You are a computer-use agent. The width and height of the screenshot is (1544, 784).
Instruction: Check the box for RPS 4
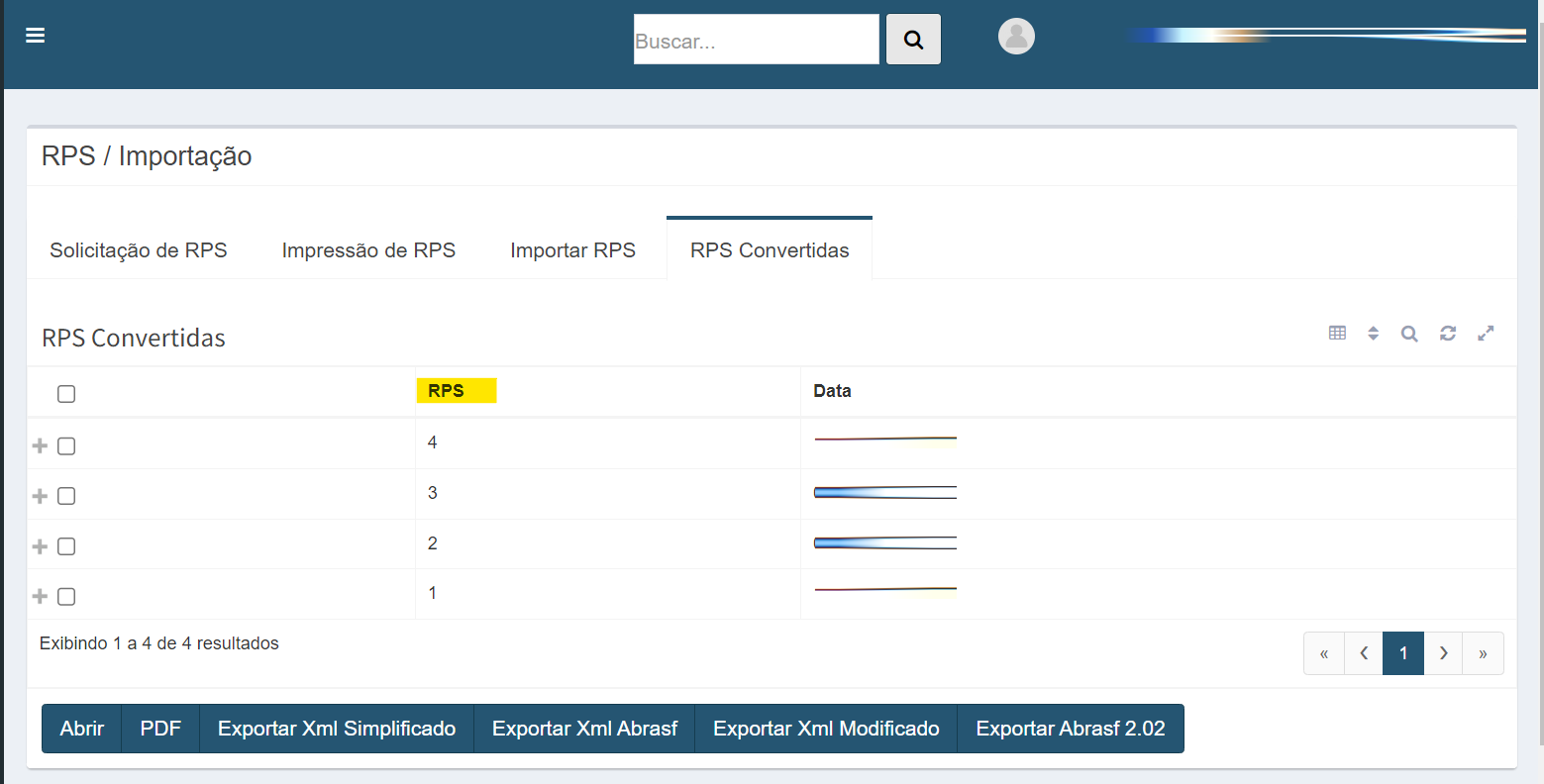(x=66, y=446)
